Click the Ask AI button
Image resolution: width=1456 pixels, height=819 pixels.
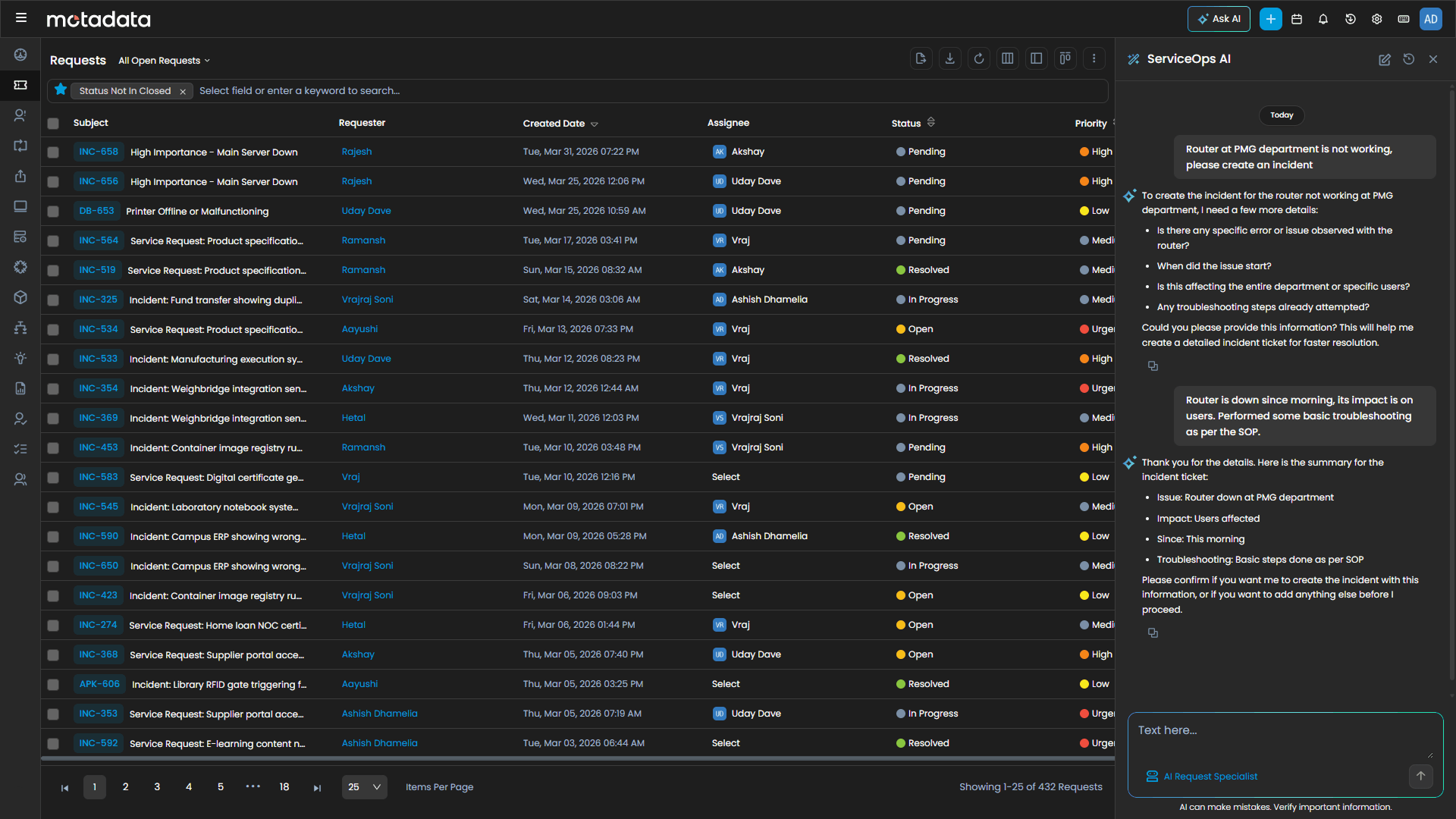point(1218,19)
